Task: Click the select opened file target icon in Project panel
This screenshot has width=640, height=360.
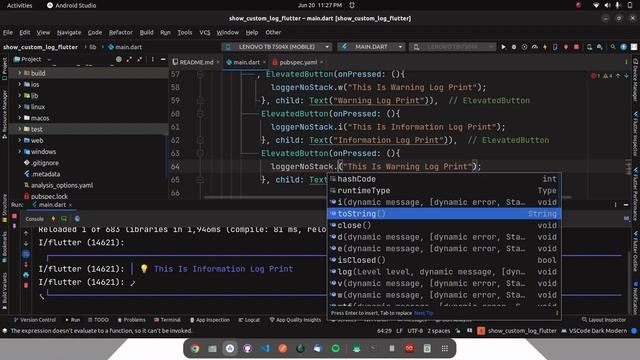Action: (119, 59)
